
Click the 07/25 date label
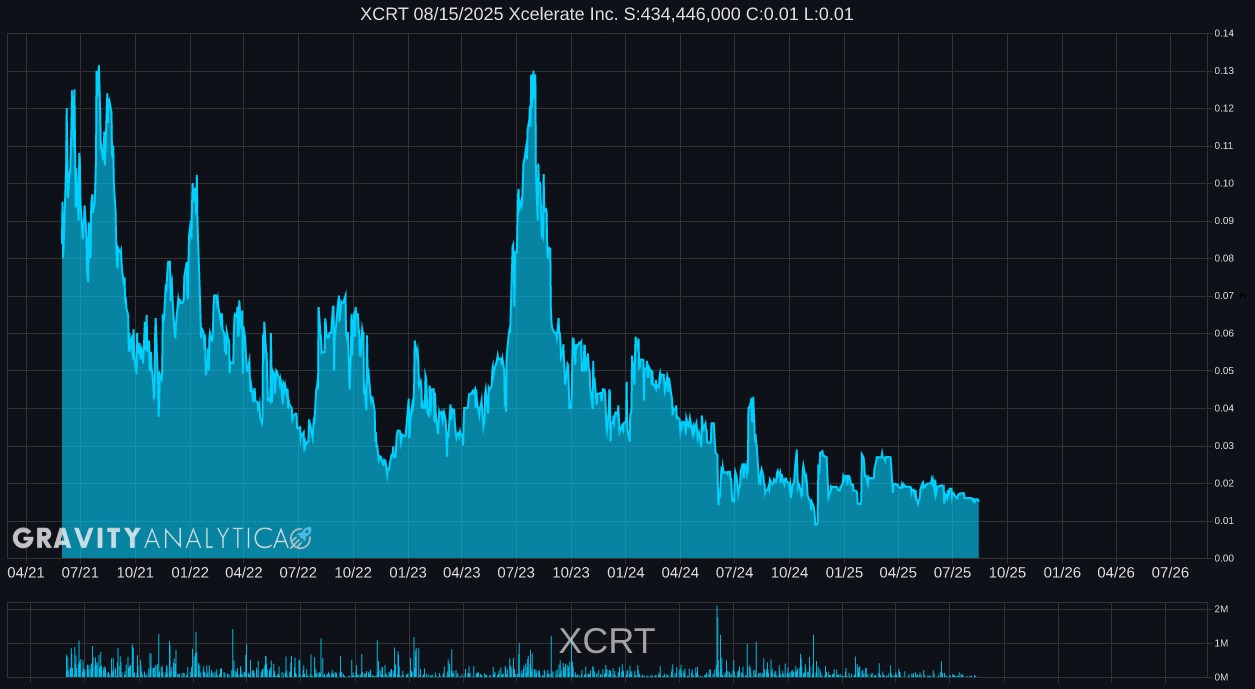(952, 573)
